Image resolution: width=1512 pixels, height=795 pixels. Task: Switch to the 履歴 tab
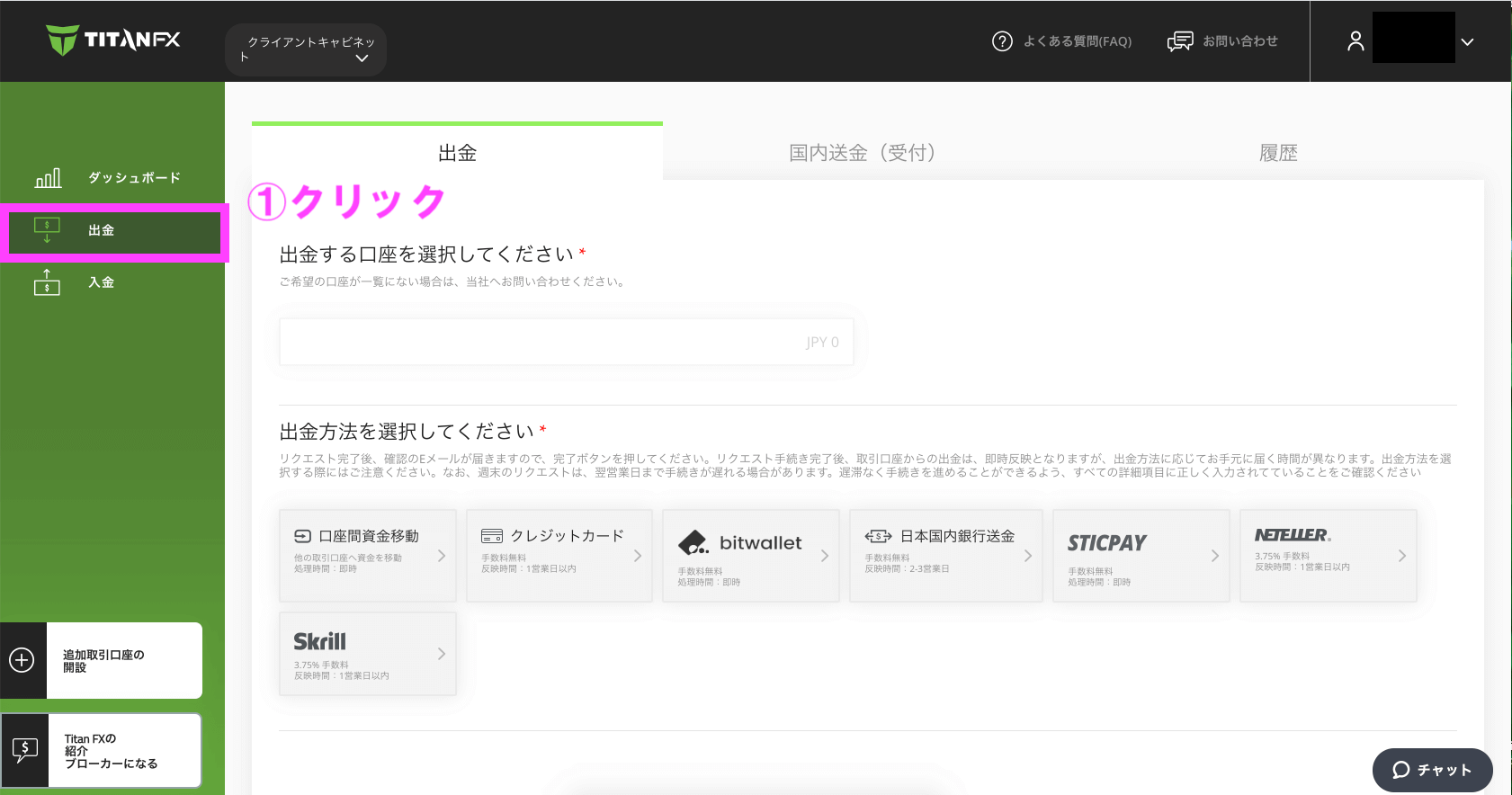click(x=1278, y=153)
